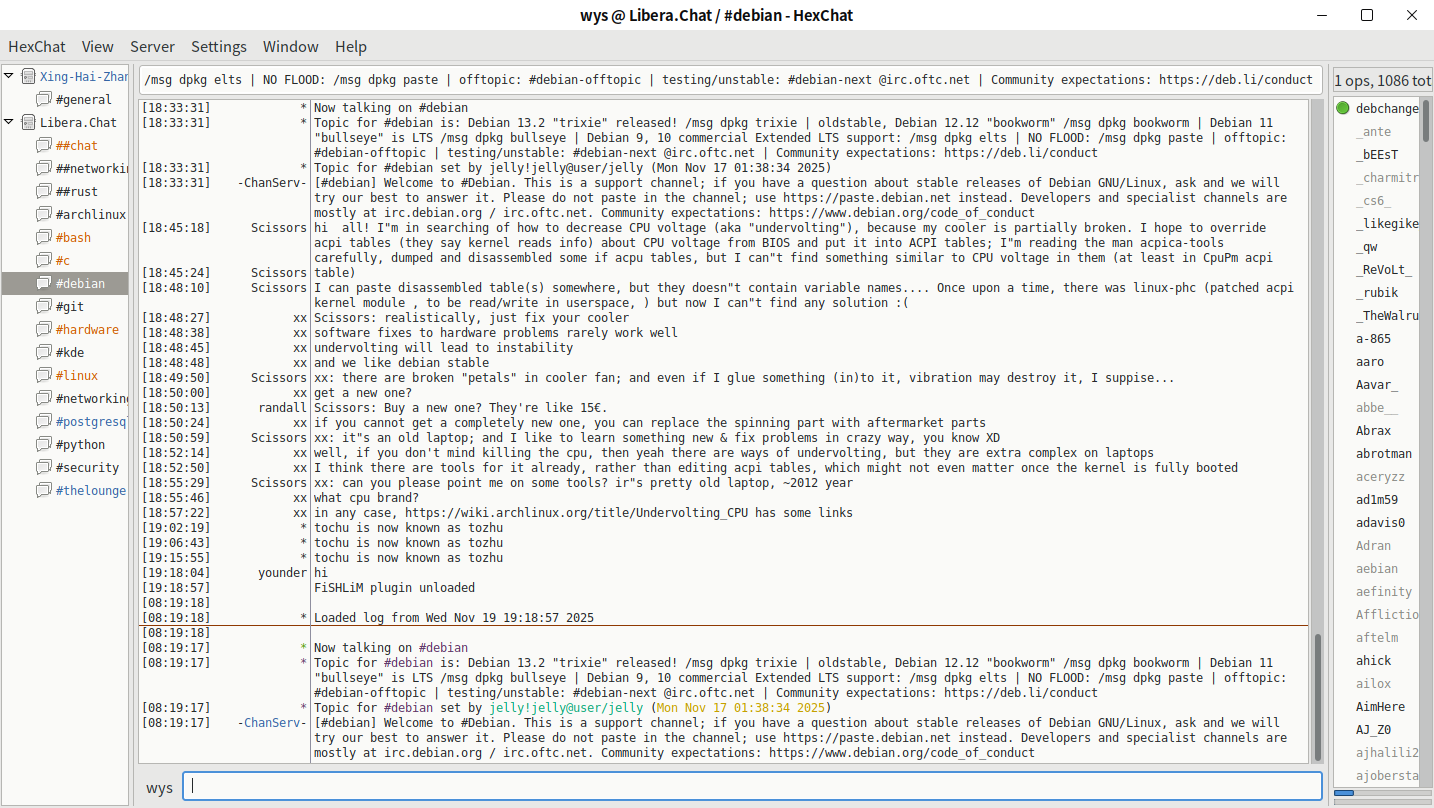Click the channel icon next to #kde
Image resolution: width=1434 pixels, height=808 pixels.
tap(43, 353)
